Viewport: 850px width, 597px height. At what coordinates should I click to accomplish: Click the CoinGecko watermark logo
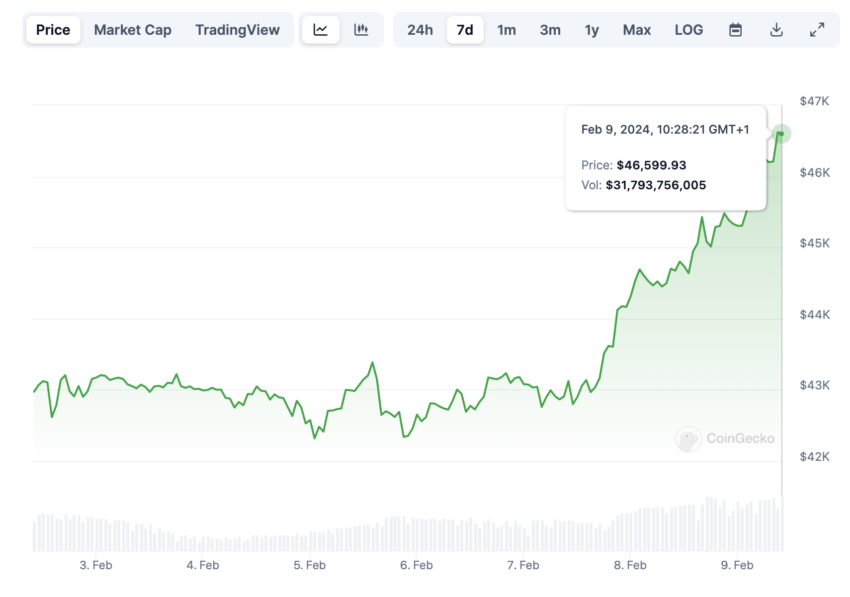coord(725,438)
